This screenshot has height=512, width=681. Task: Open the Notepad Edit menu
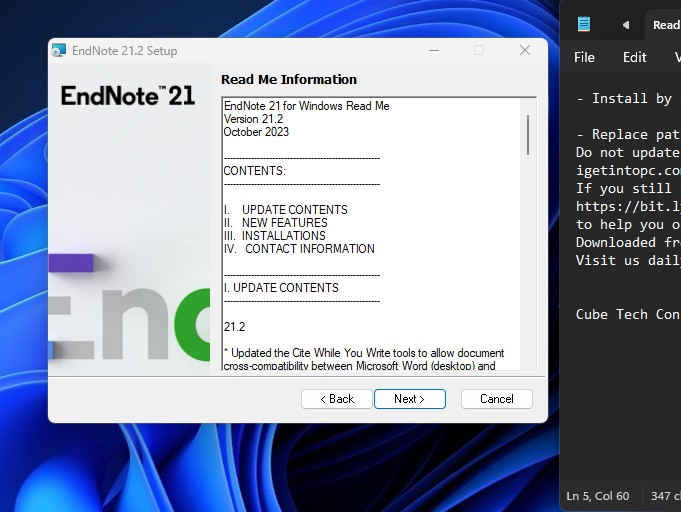pyautogui.click(x=635, y=57)
